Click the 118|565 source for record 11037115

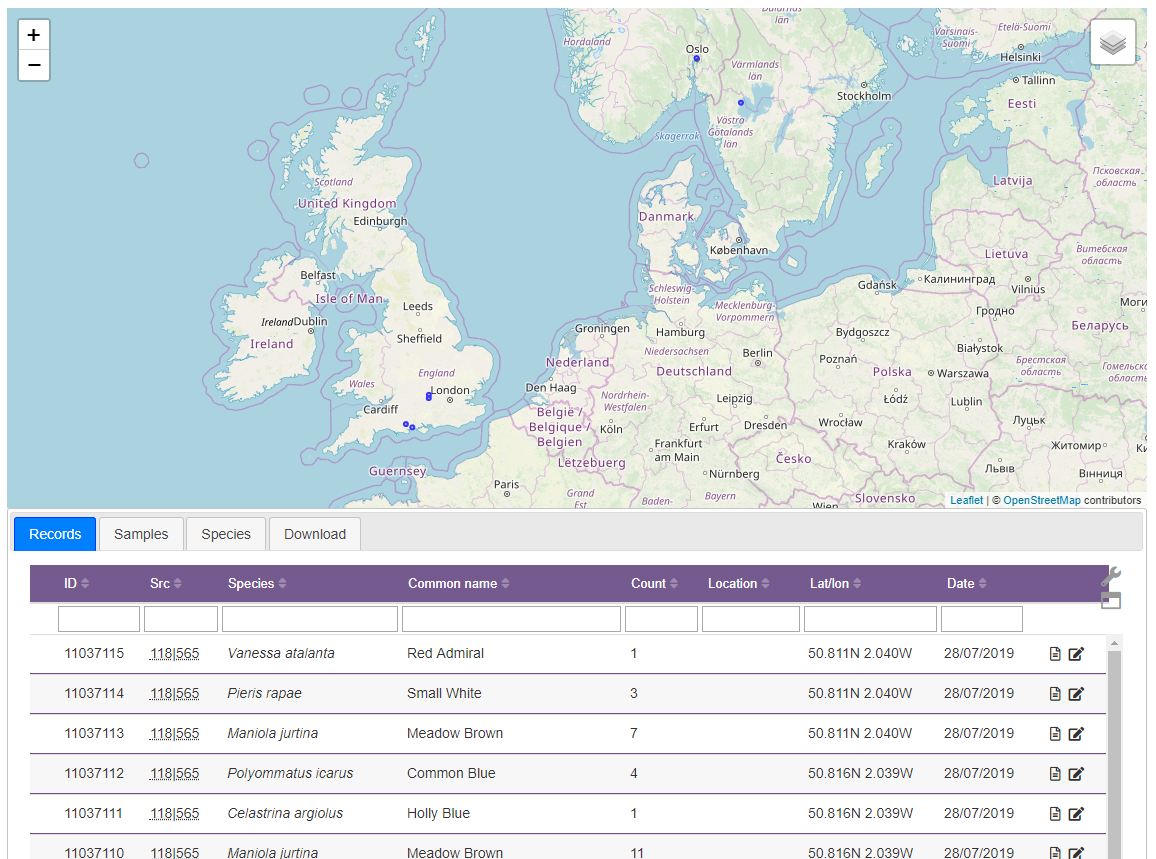[x=174, y=653]
